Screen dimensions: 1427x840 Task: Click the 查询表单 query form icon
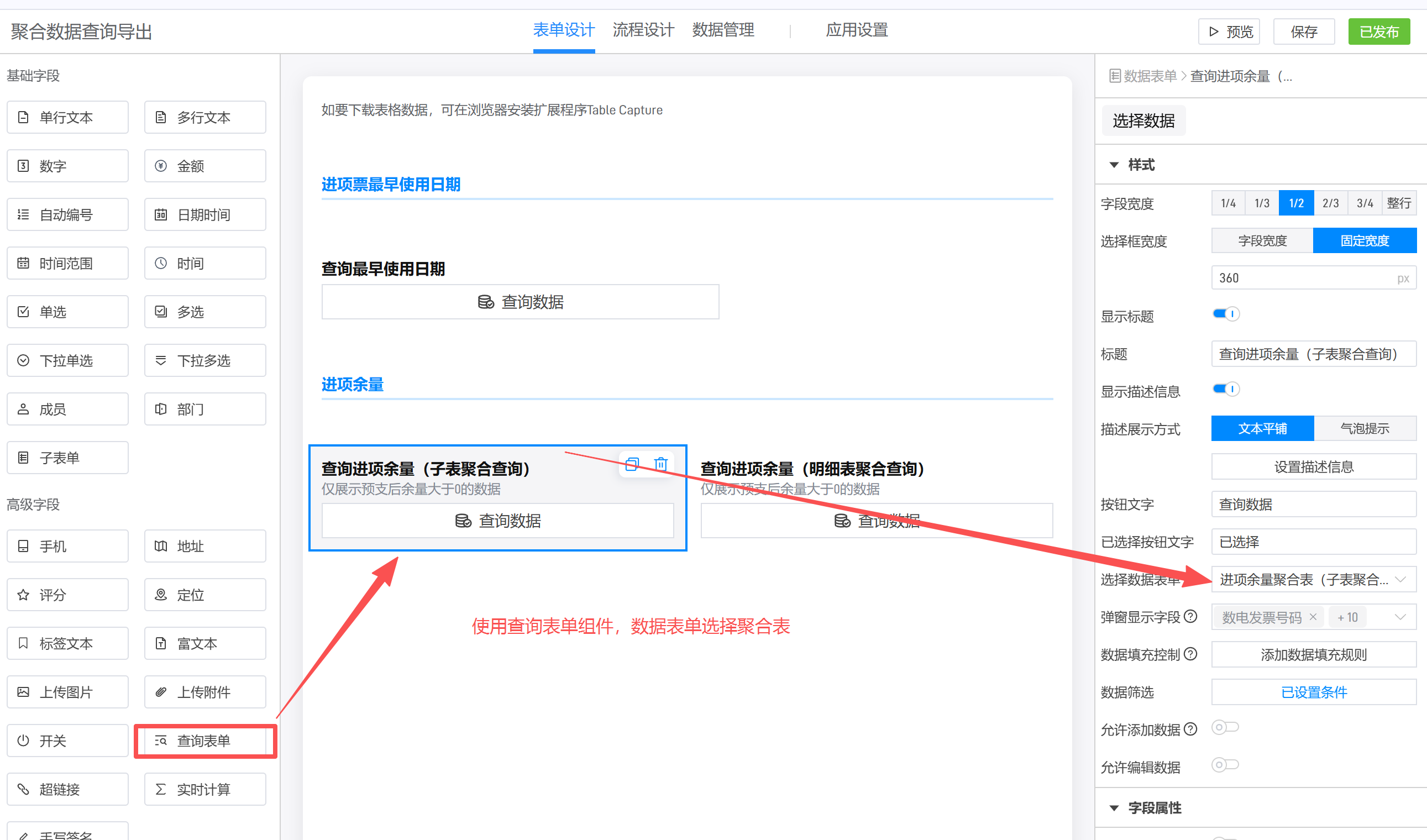(161, 741)
